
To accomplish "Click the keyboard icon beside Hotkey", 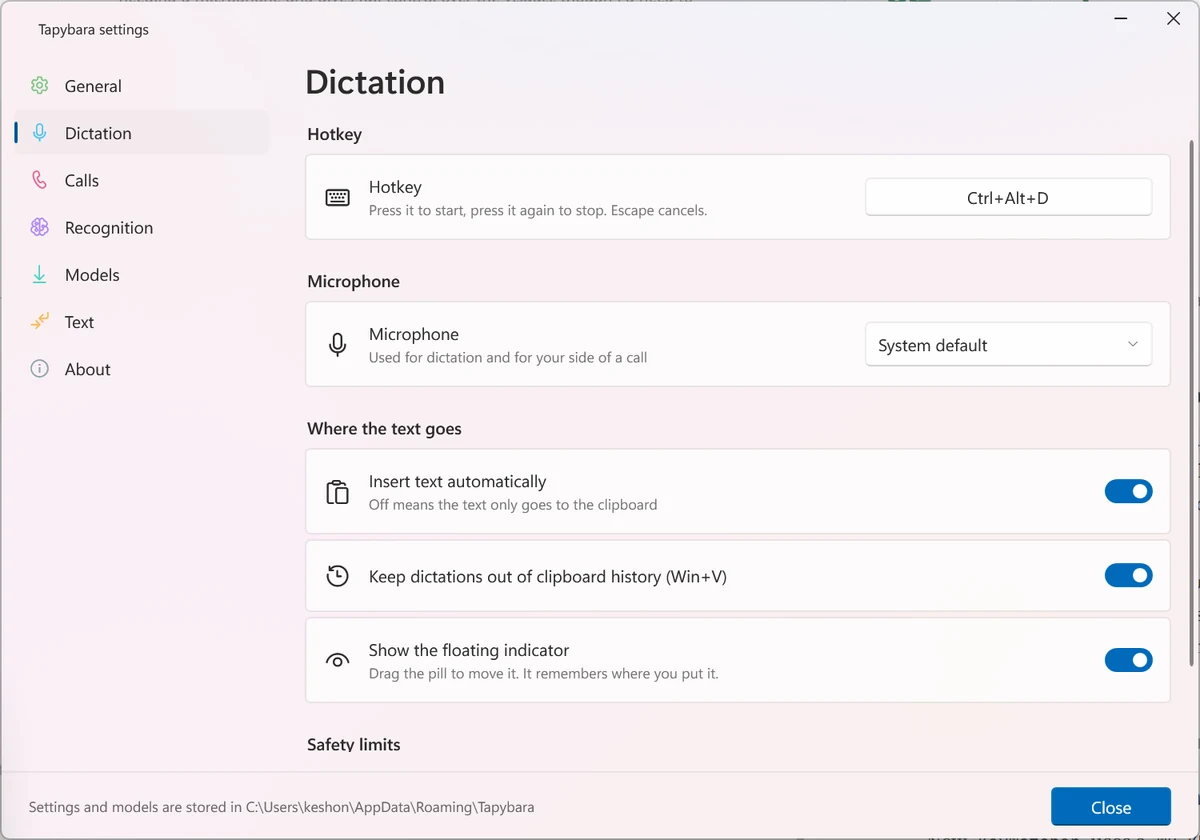I will (338, 197).
